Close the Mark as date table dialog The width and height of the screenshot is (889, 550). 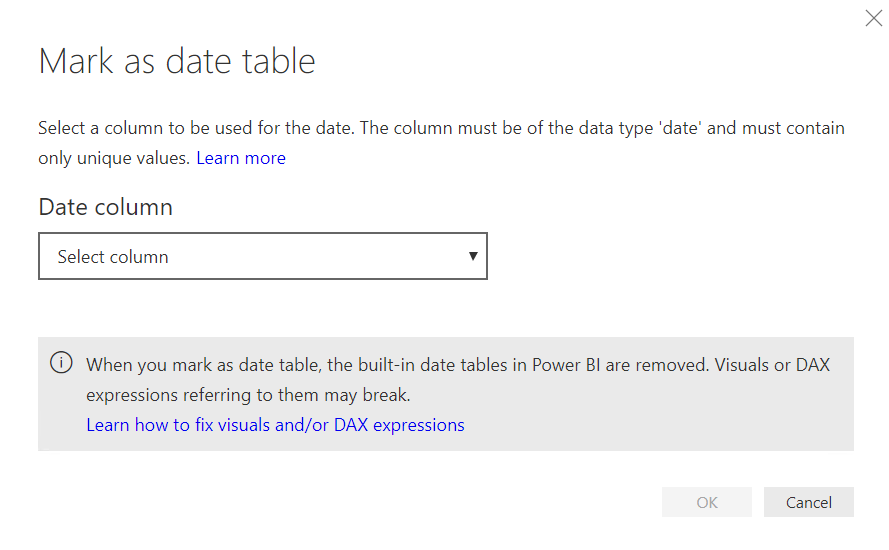pyautogui.click(x=873, y=18)
